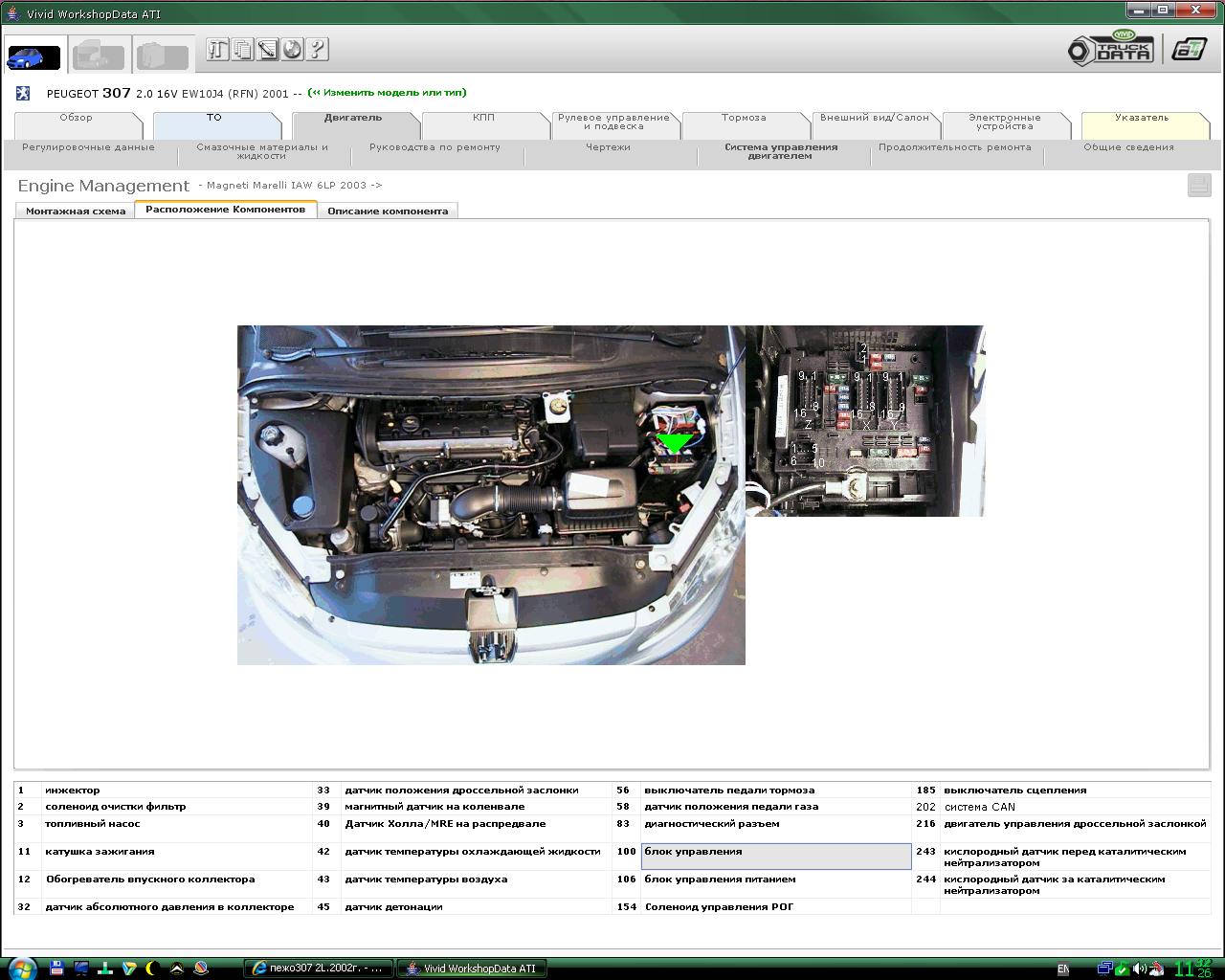Select 'Регулировочные данные' submenu item

pyautogui.click(x=88, y=148)
